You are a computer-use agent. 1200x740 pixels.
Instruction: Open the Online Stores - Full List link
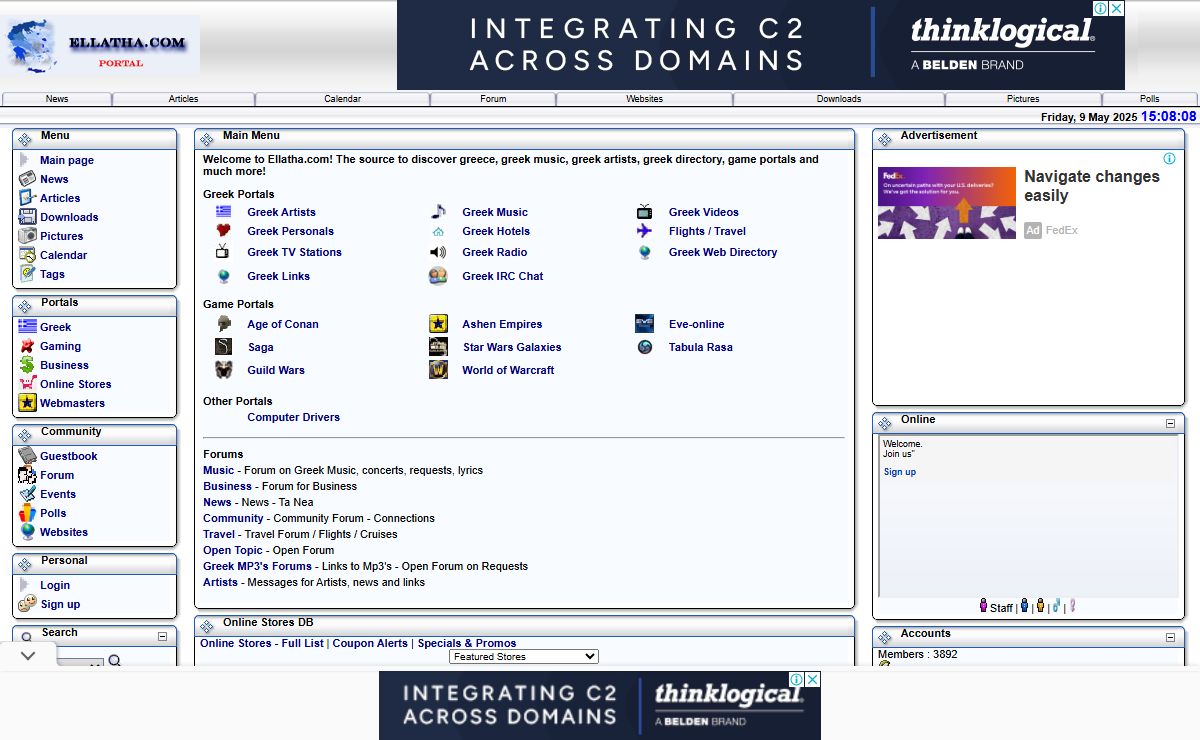262,643
